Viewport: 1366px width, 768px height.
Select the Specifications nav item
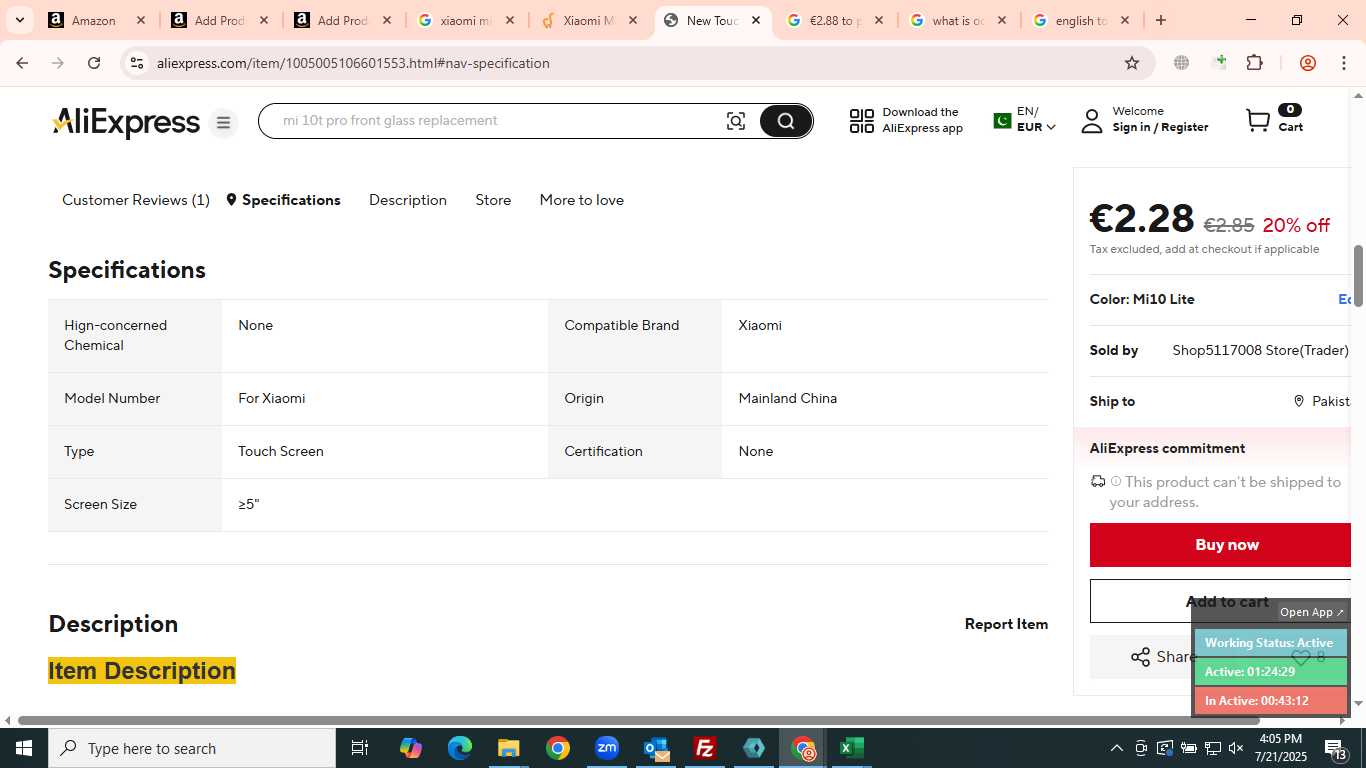click(x=283, y=200)
